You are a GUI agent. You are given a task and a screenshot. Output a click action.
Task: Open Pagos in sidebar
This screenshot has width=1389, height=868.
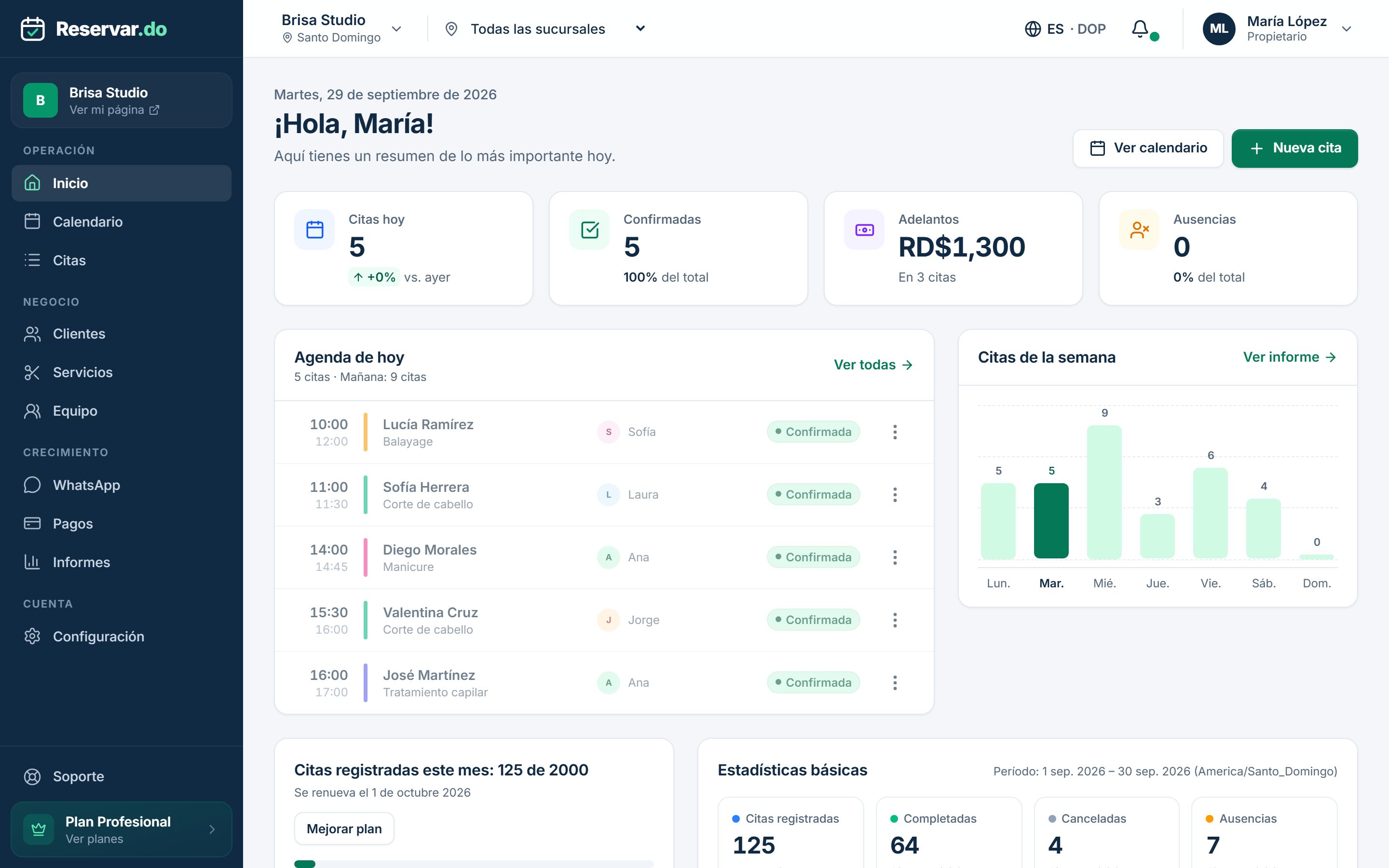(122, 524)
